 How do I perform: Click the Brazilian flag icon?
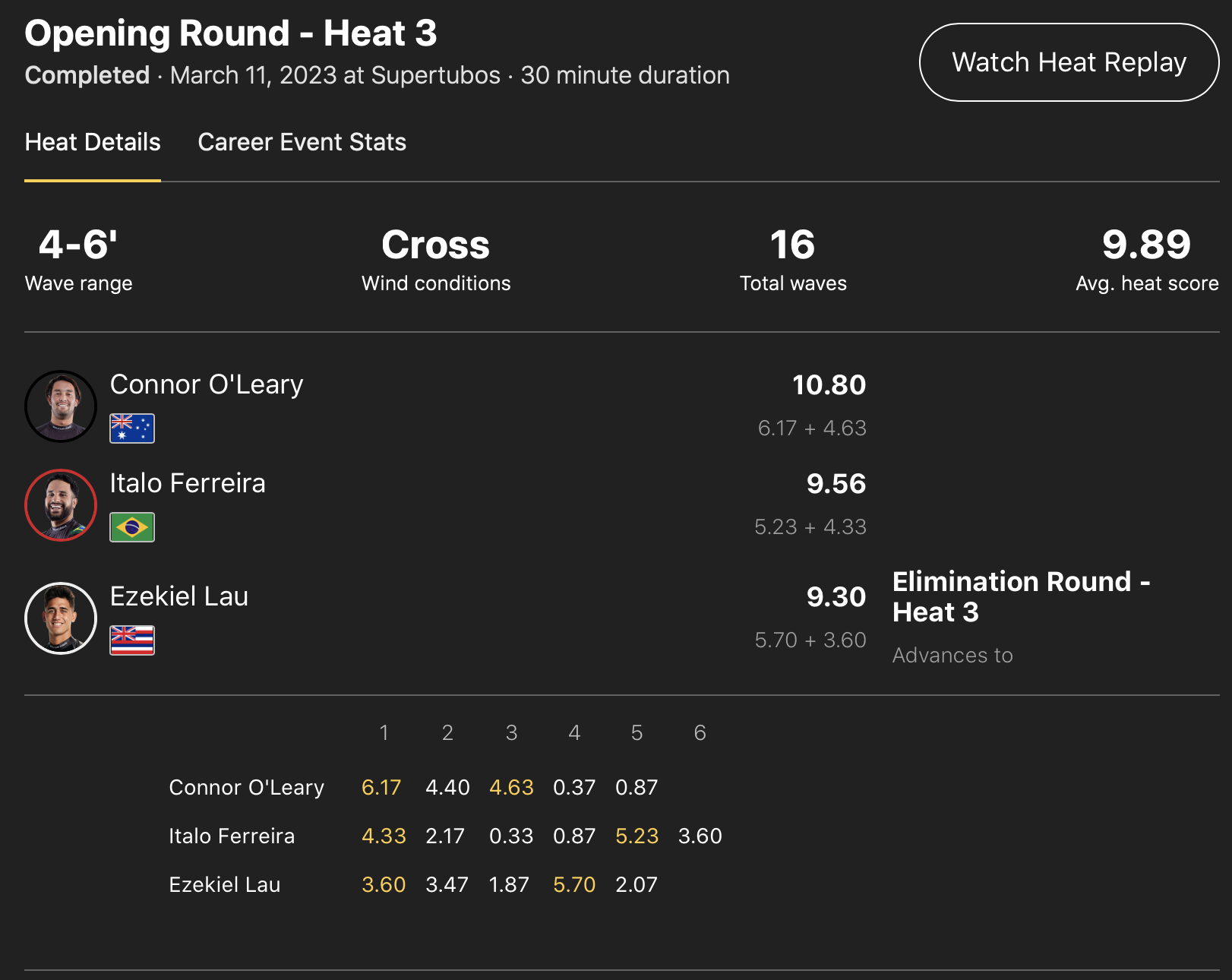(x=132, y=527)
